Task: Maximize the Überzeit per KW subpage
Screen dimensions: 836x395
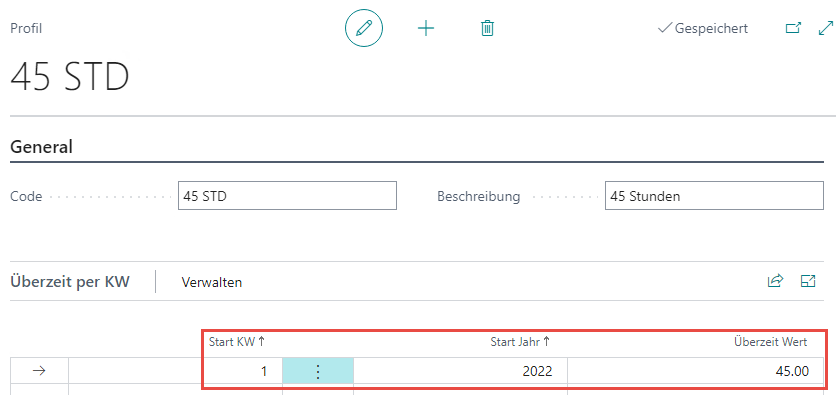Action: click(x=808, y=281)
